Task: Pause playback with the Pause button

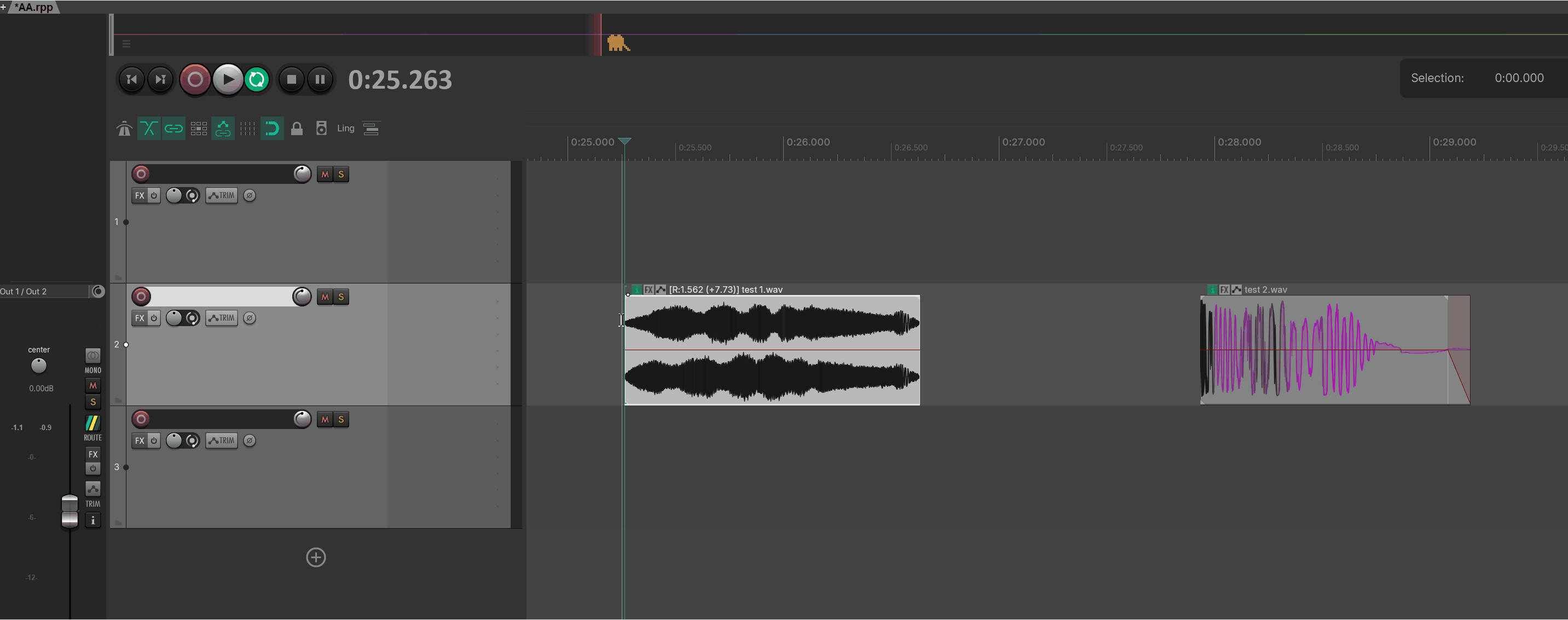Action: (x=320, y=79)
